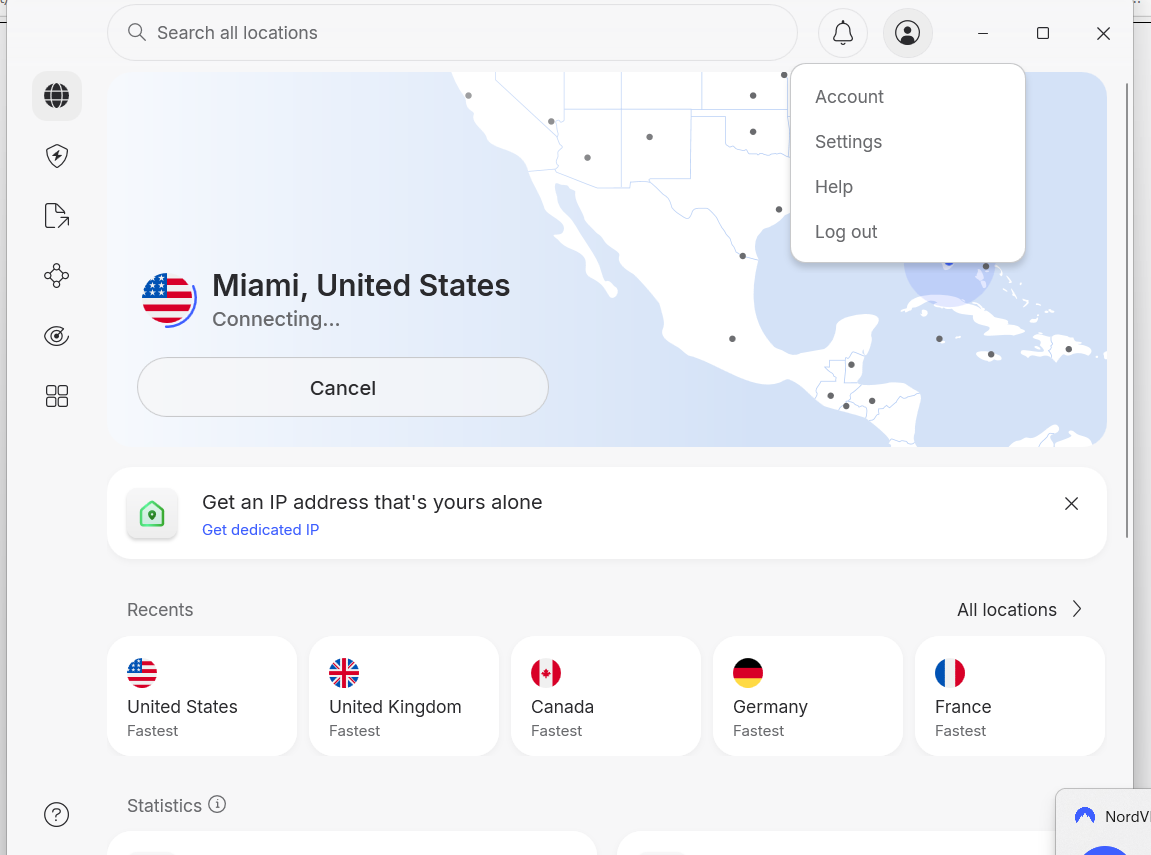Viewport: 1151px width, 855px height.
Task: Cancel the Miami connection attempt
Action: coord(342,388)
